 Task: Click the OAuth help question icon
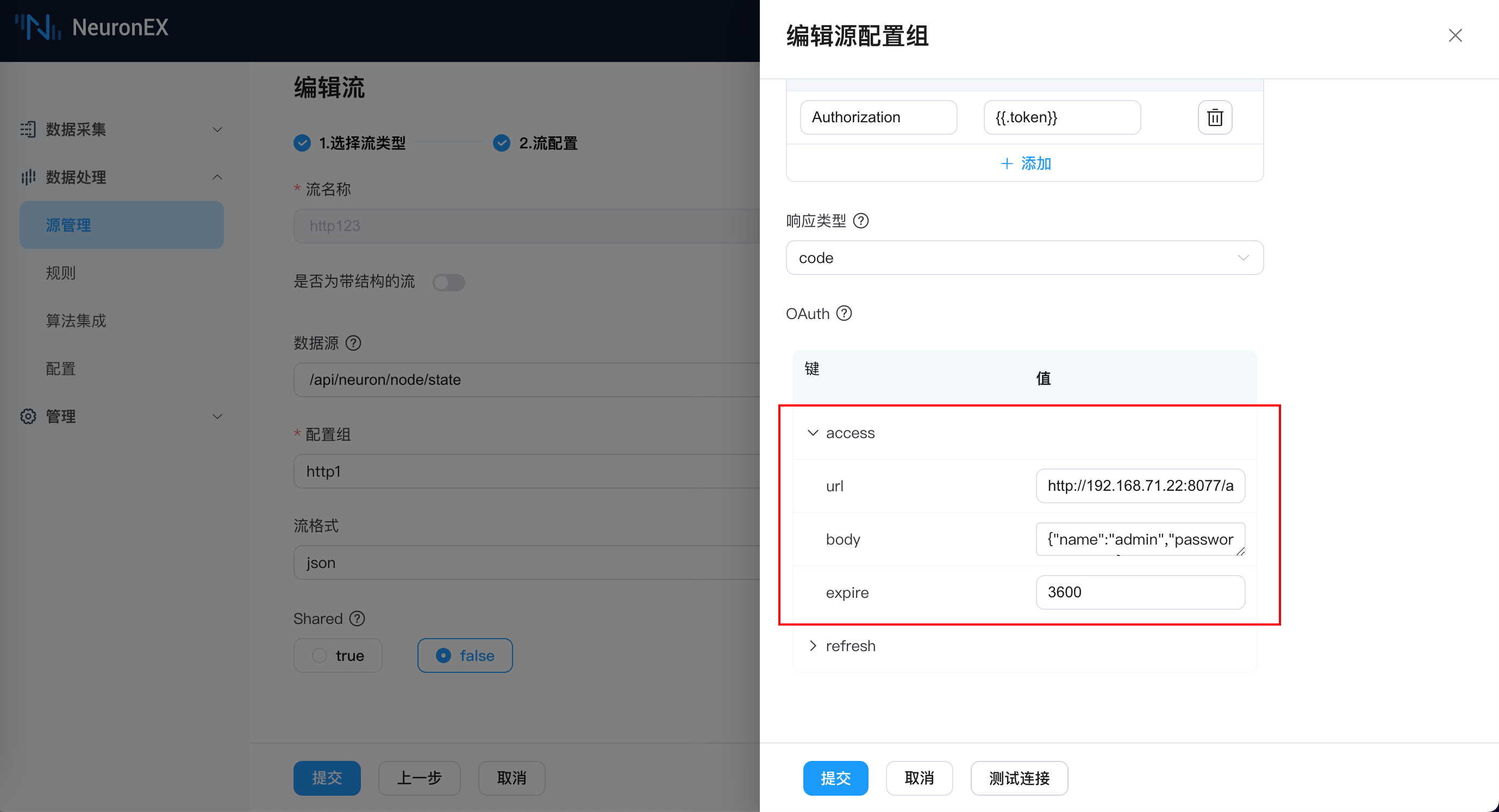[844, 314]
